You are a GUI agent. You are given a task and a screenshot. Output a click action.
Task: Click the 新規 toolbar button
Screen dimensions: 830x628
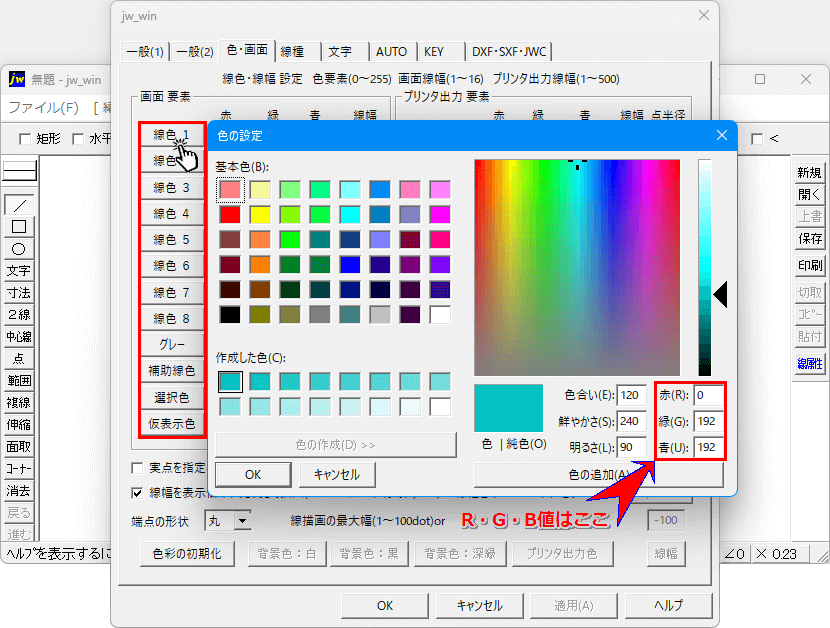[809, 173]
